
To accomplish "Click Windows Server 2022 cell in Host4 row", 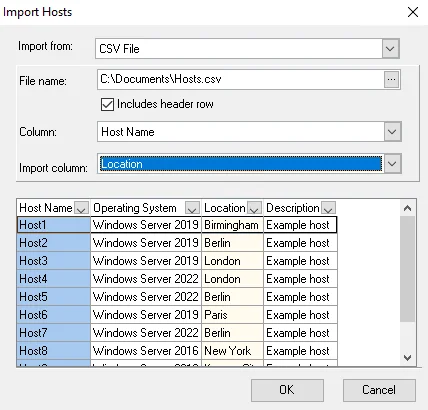I will coord(146,279).
